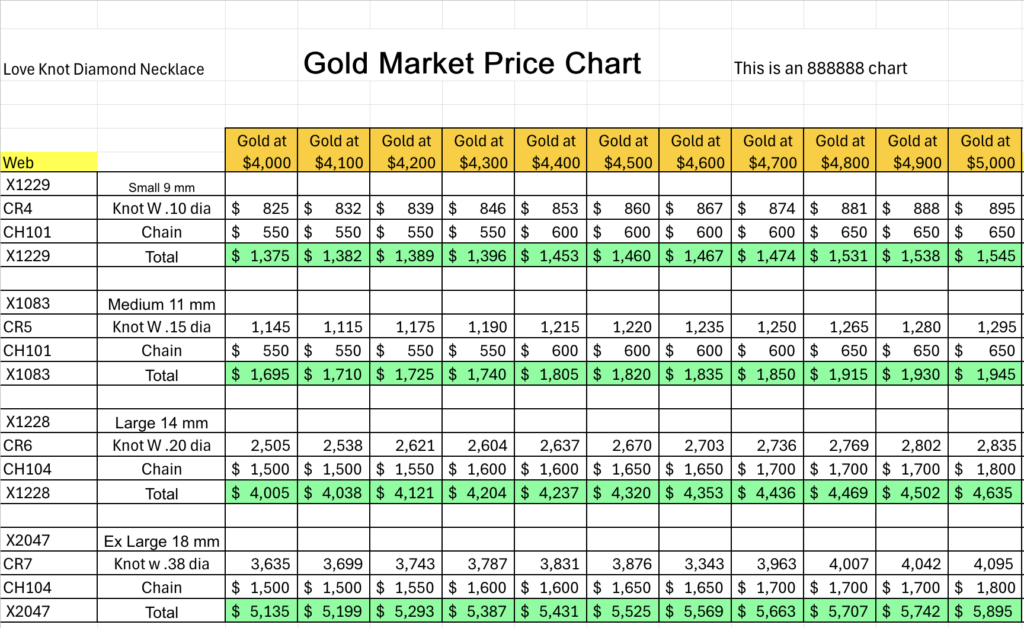Image resolution: width=1024 pixels, height=628 pixels.
Task: Select the "Large 14 mm" cell
Action: pyautogui.click(x=161, y=422)
